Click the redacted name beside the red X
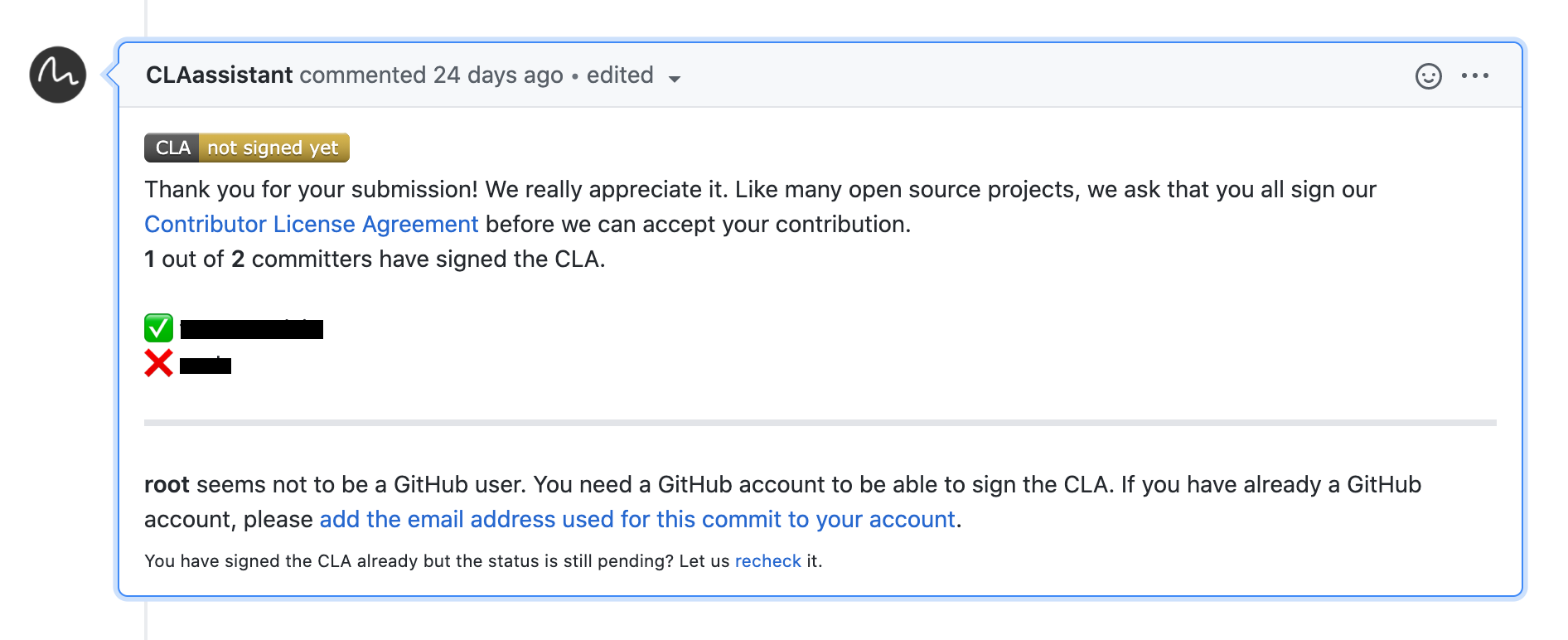This screenshot has height=640, width=1568. [x=206, y=366]
